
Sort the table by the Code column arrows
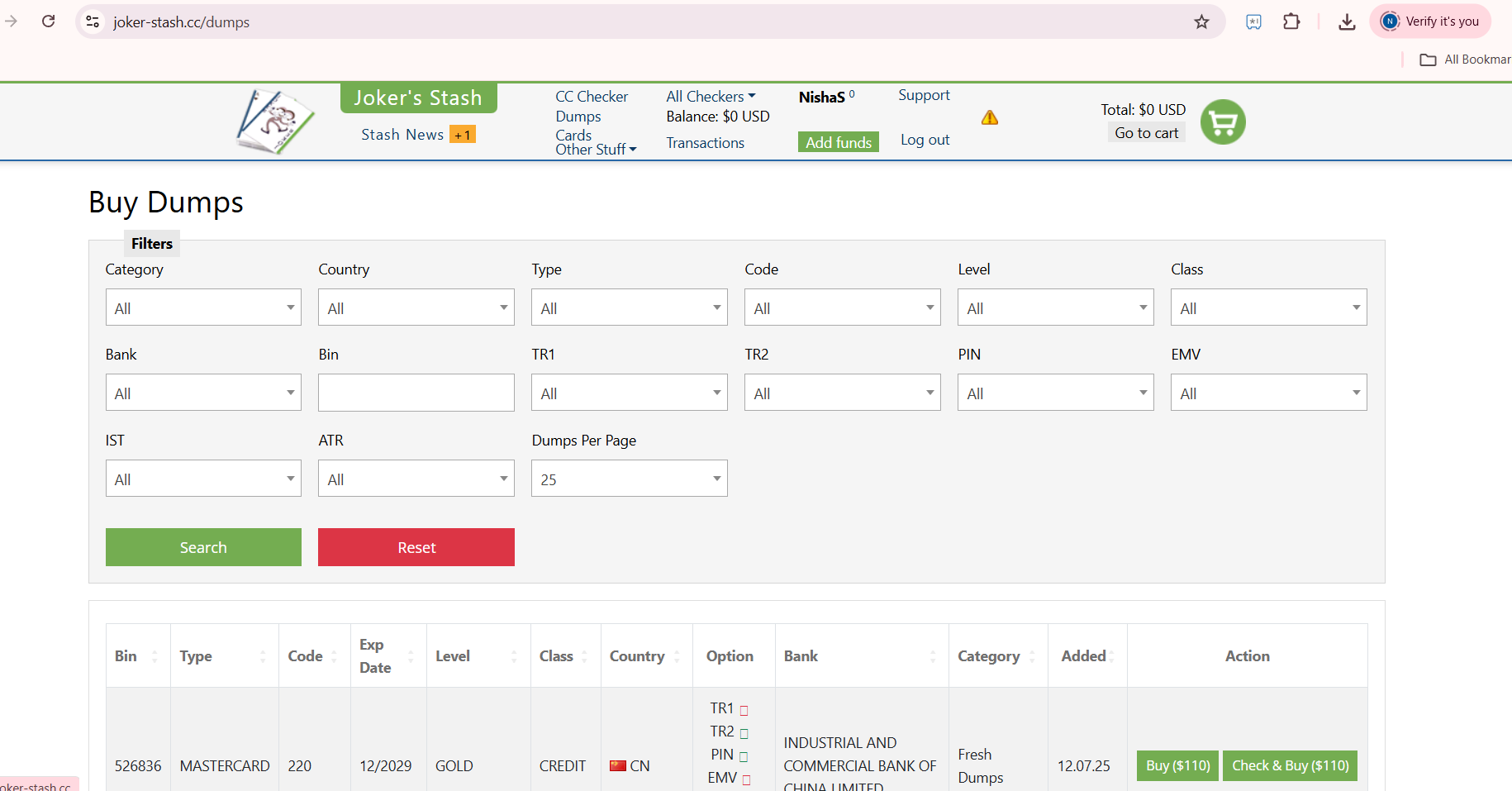(334, 656)
